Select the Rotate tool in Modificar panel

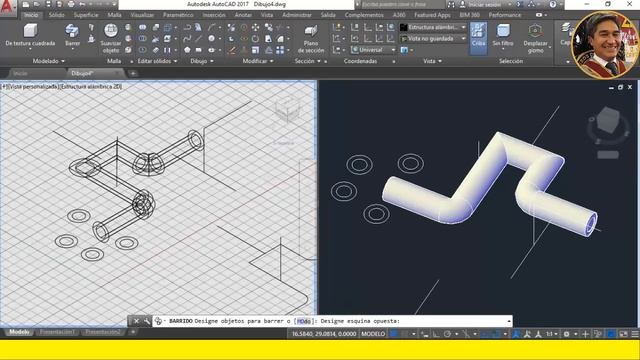[x=255, y=39]
